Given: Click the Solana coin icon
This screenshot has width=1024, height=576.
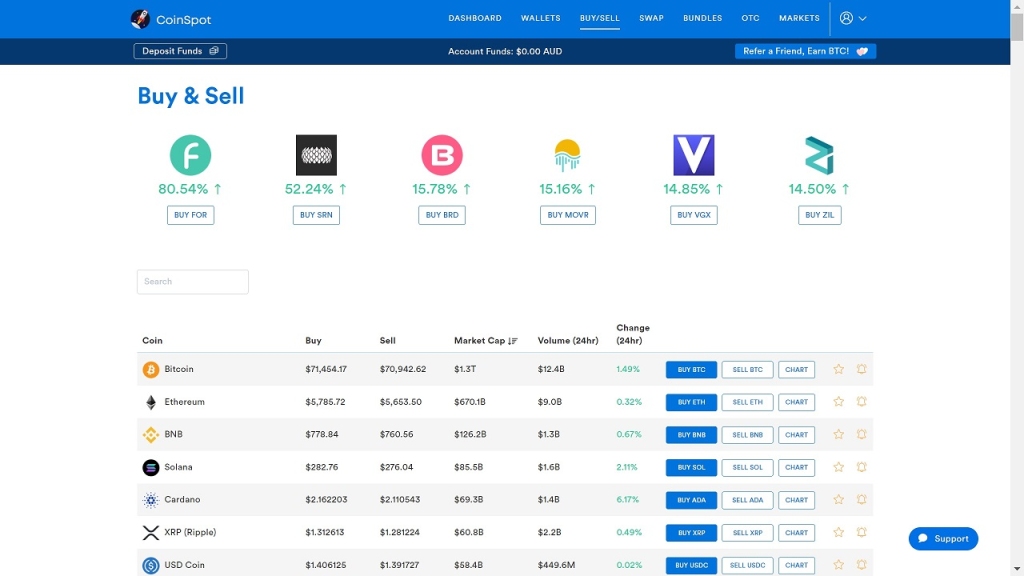Looking at the screenshot, I should point(151,468).
